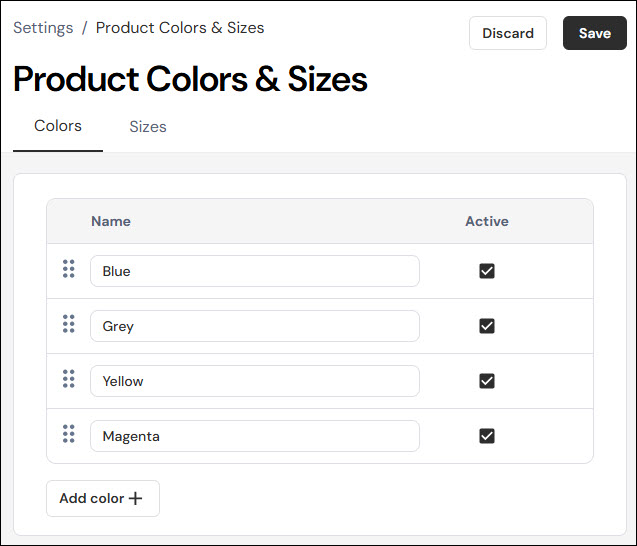The width and height of the screenshot is (637, 546).
Task: Click the drag handle for Magenta row
Action: (x=69, y=434)
